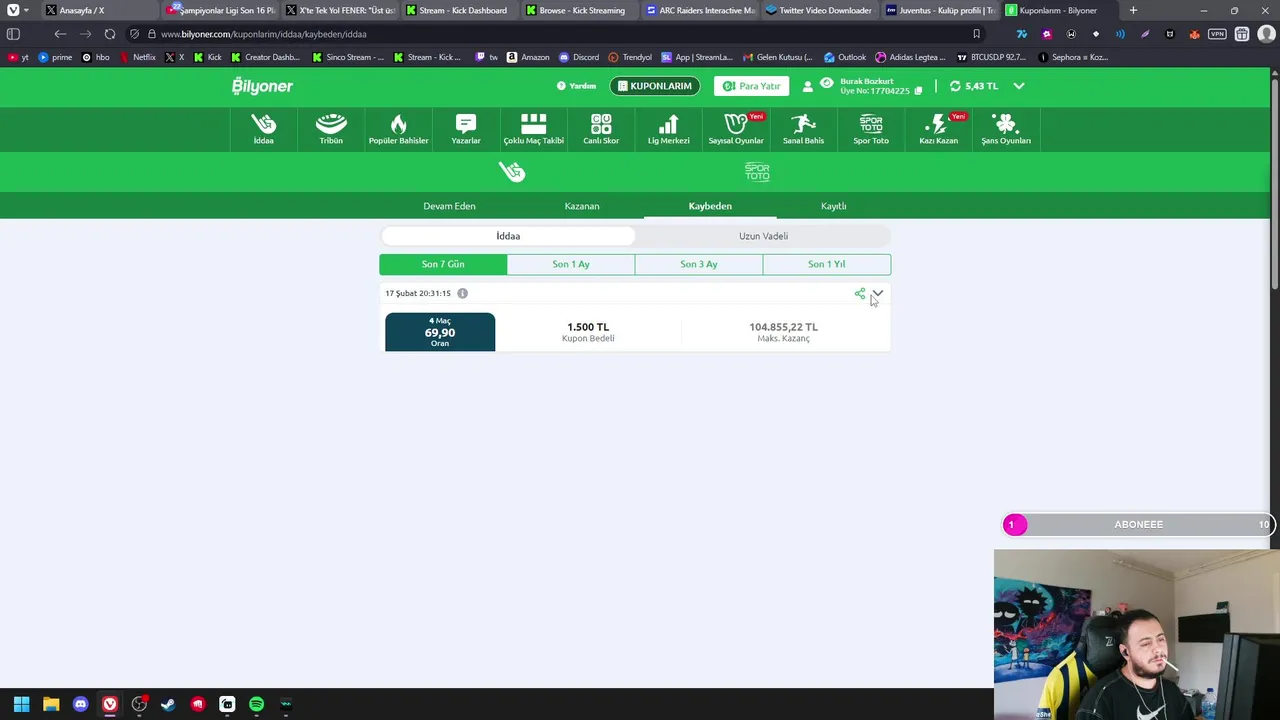Open the Netflix bookmark
The width and height of the screenshot is (1280, 720).
tap(138, 57)
